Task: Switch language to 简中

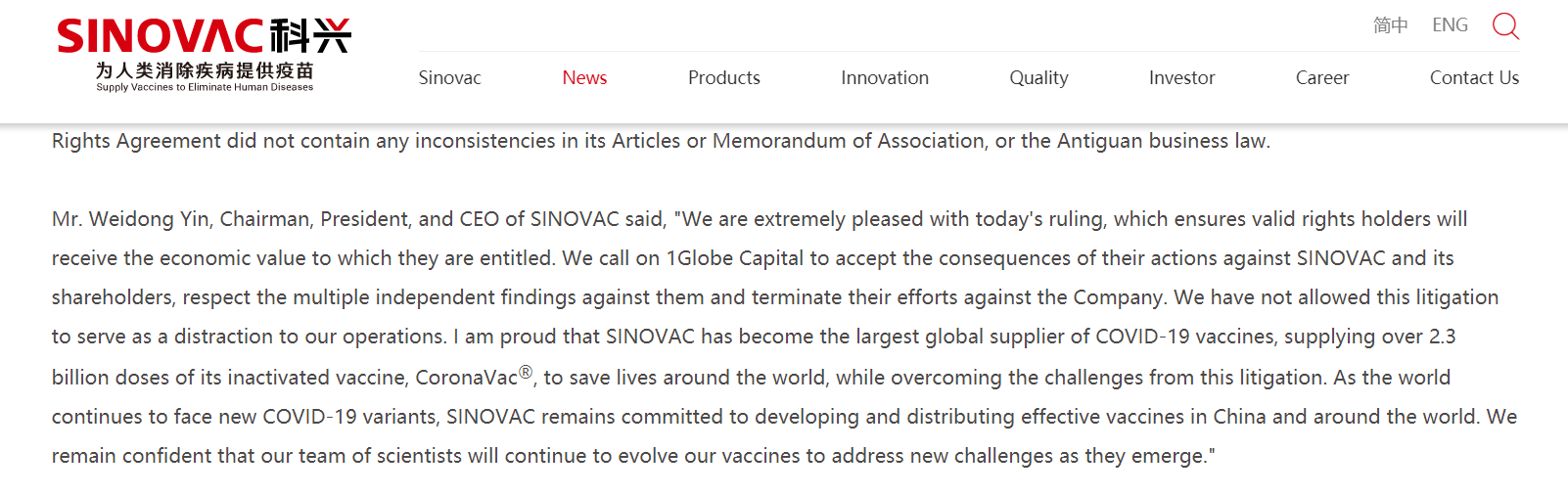Action: tap(1390, 25)
